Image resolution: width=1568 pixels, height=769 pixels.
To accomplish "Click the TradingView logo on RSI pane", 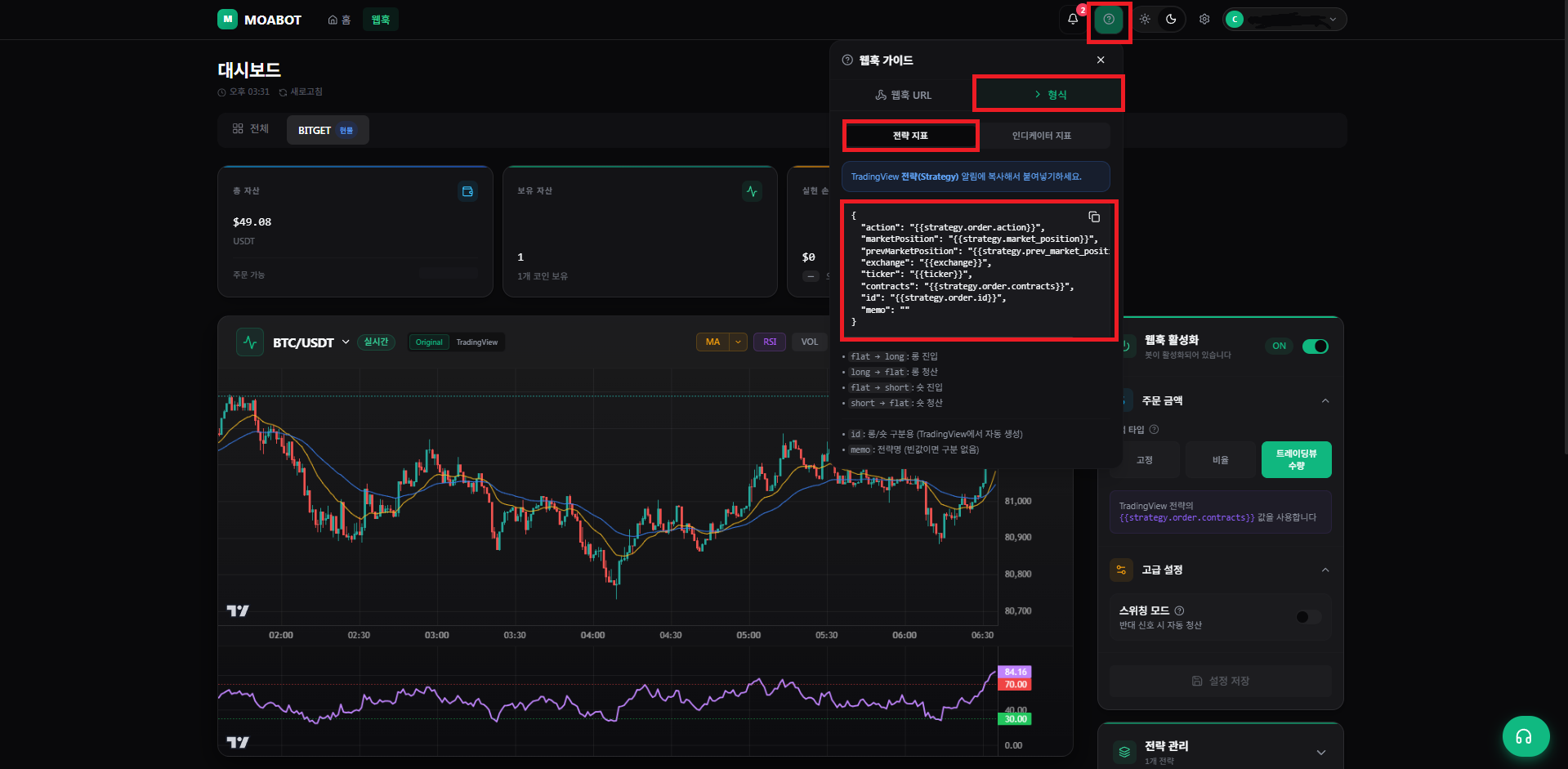I will (x=238, y=742).
